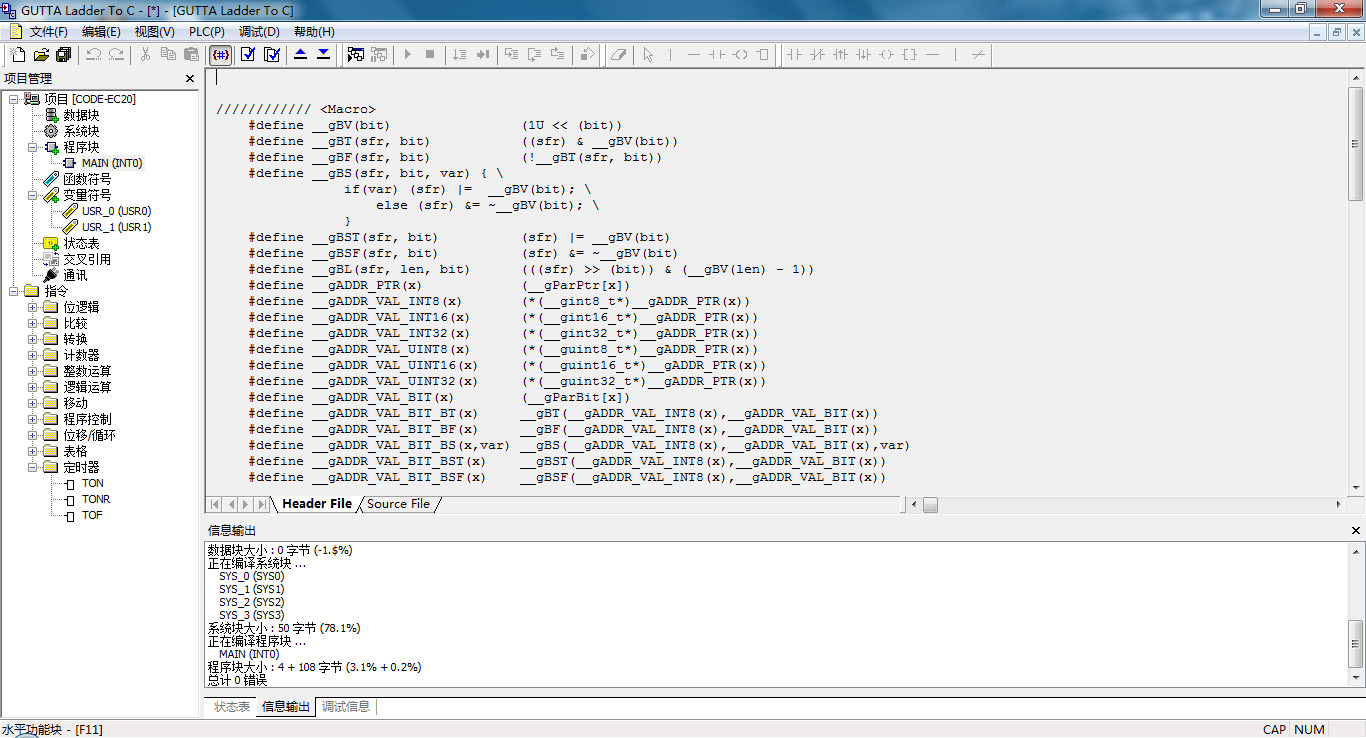Toggle the highlighted {#} code view button
This screenshot has width=1366, height=738.
(x=221, y=54)
